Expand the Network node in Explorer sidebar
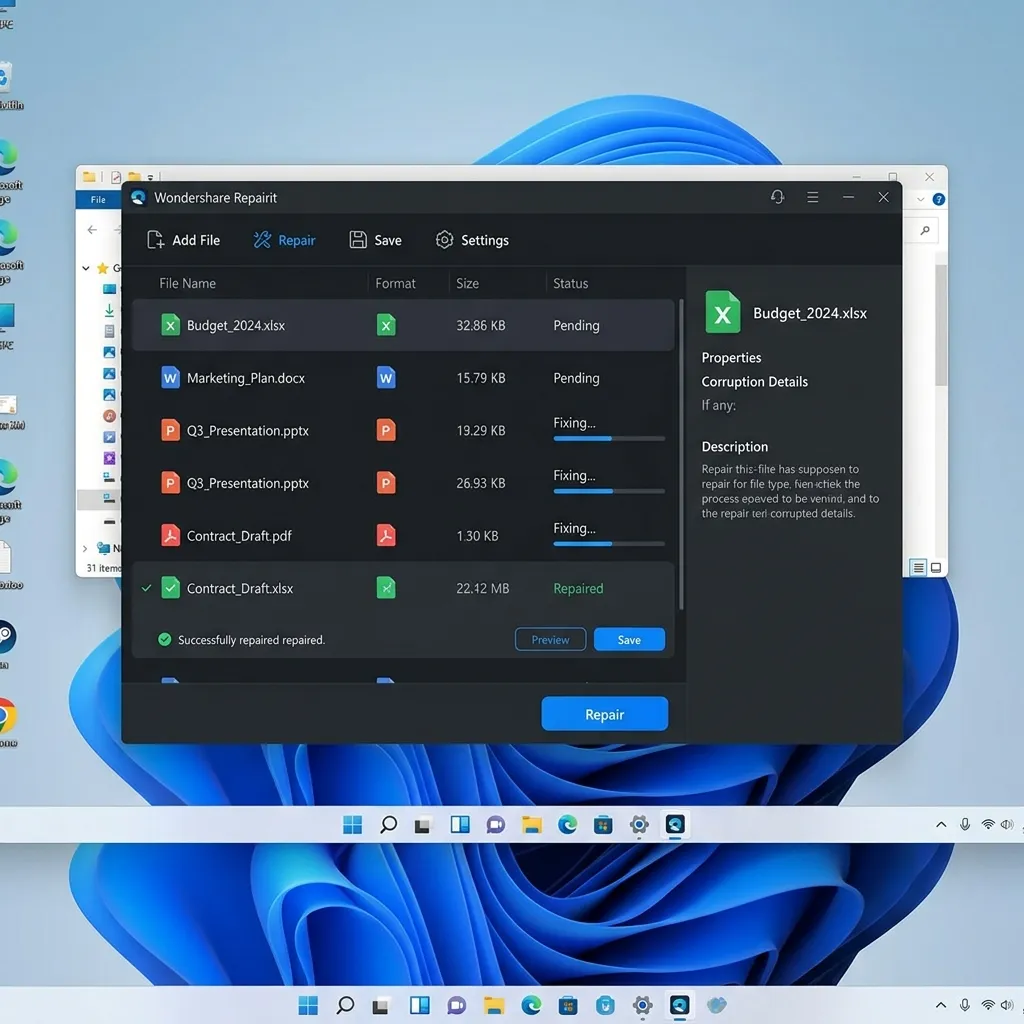The height and width of the screenshot is (1024, 1024). pyautogui.click(x=85, y=549)
